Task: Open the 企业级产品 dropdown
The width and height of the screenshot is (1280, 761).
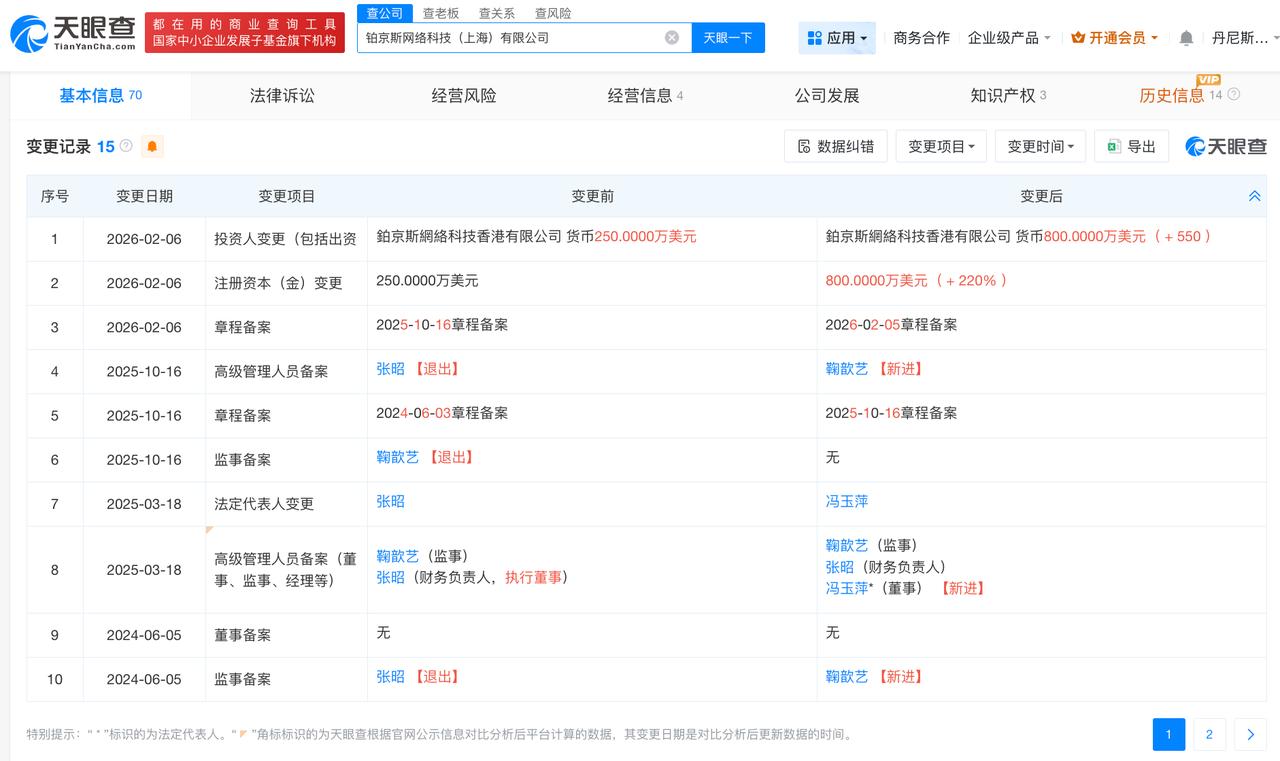Action: [1009, 38]
